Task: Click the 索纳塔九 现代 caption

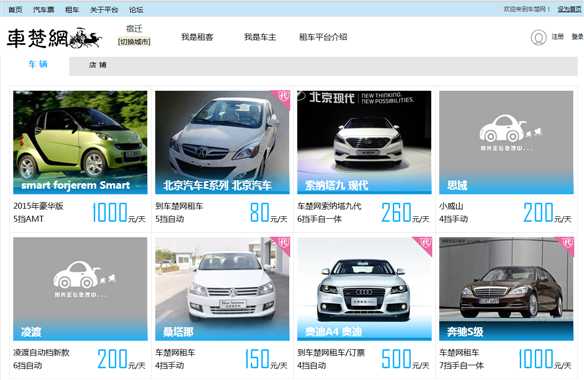Action: (336, 185)
